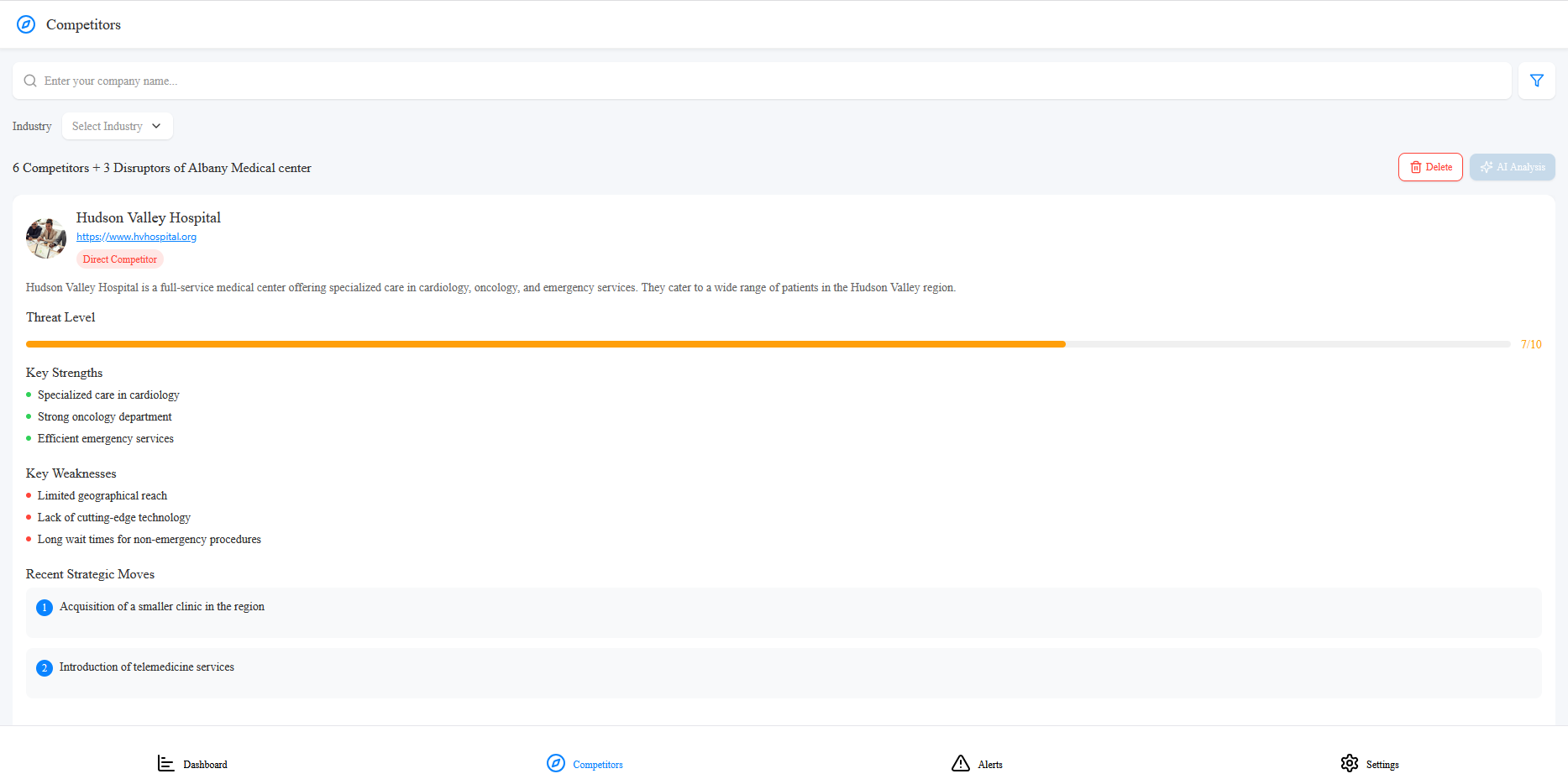Click 'Specialized care in cardiology' strength
Viewport: 1568px width, 779px height.
[x=108, y=395]
